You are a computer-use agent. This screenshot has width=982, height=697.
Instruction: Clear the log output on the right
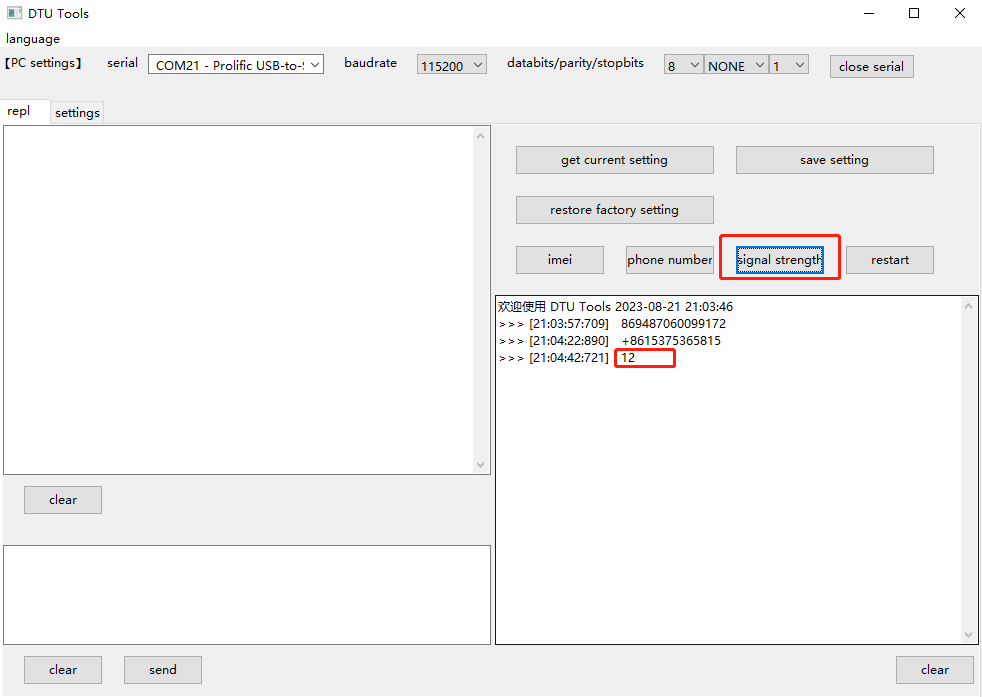tap(935, 670)
